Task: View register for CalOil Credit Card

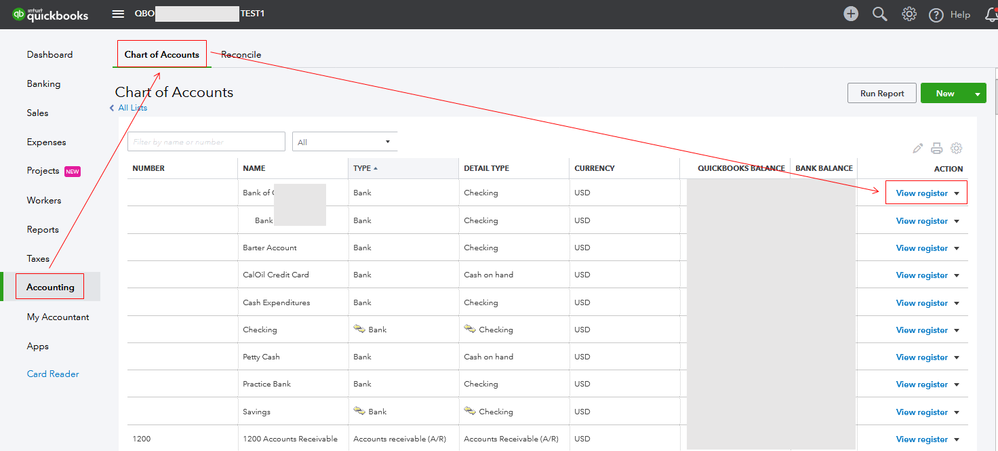Action: click(x=922, y=275)
